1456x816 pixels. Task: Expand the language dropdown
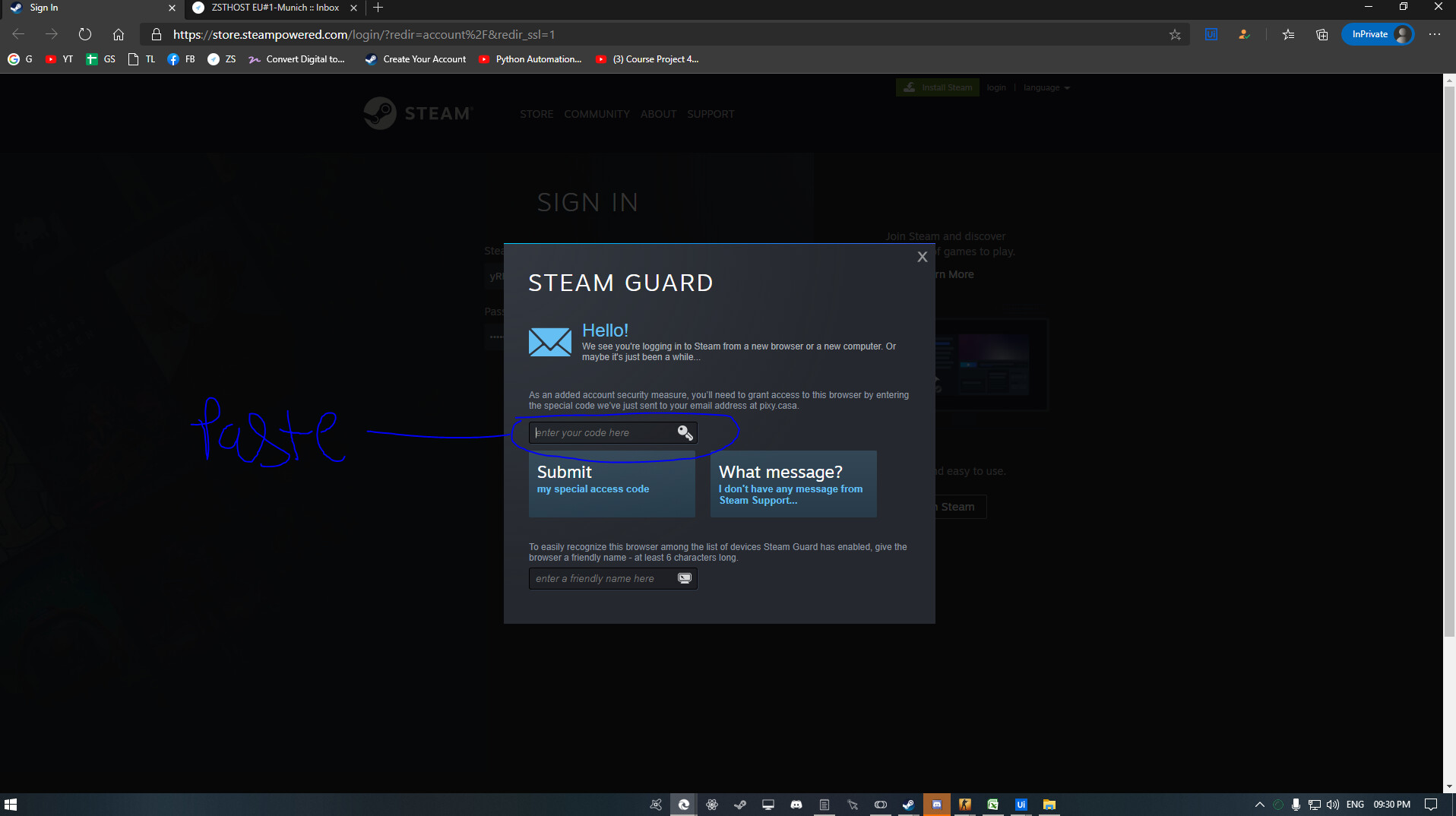(x=1046, y=87)
